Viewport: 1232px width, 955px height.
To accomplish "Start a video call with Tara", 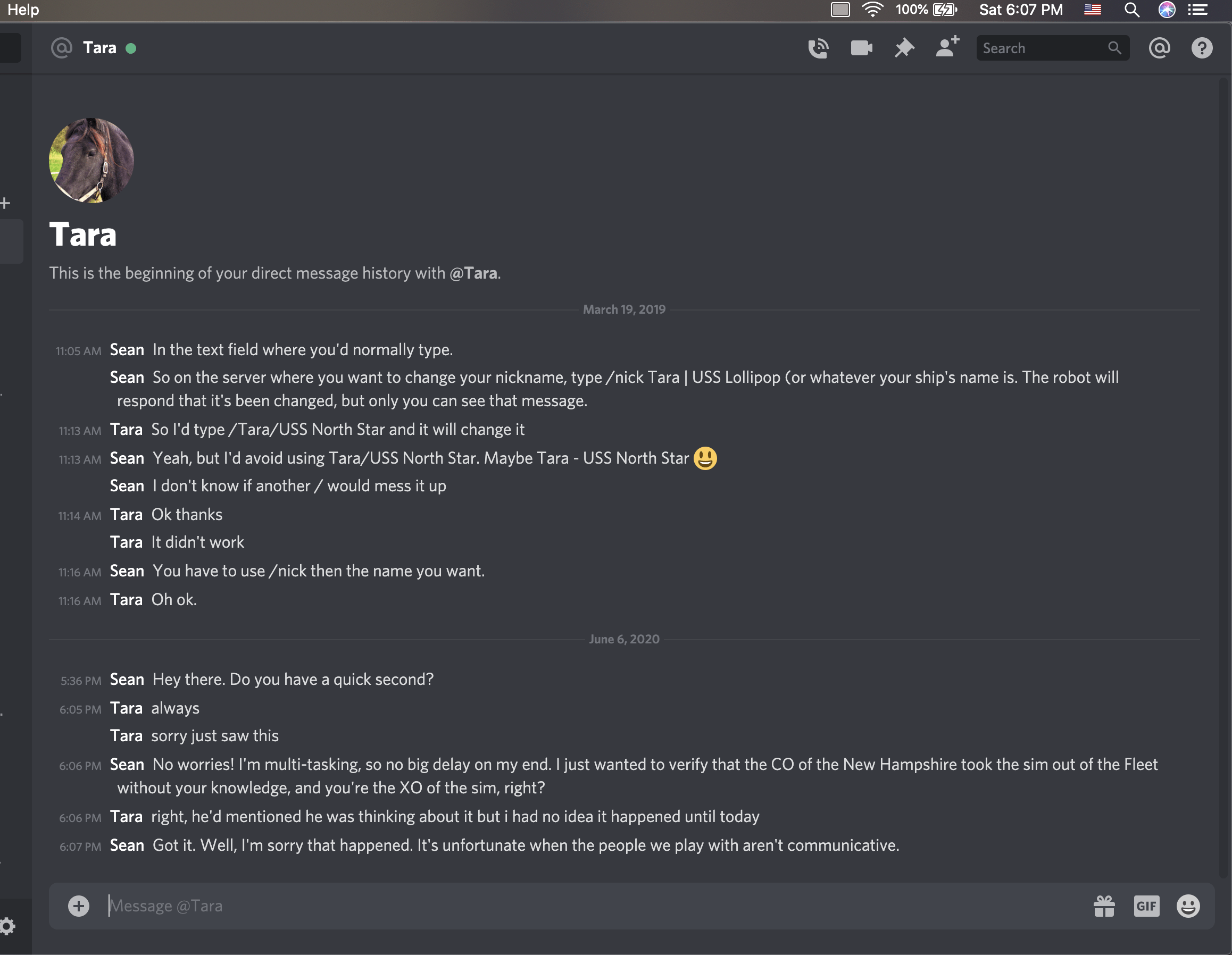I will tap(861, 48).
